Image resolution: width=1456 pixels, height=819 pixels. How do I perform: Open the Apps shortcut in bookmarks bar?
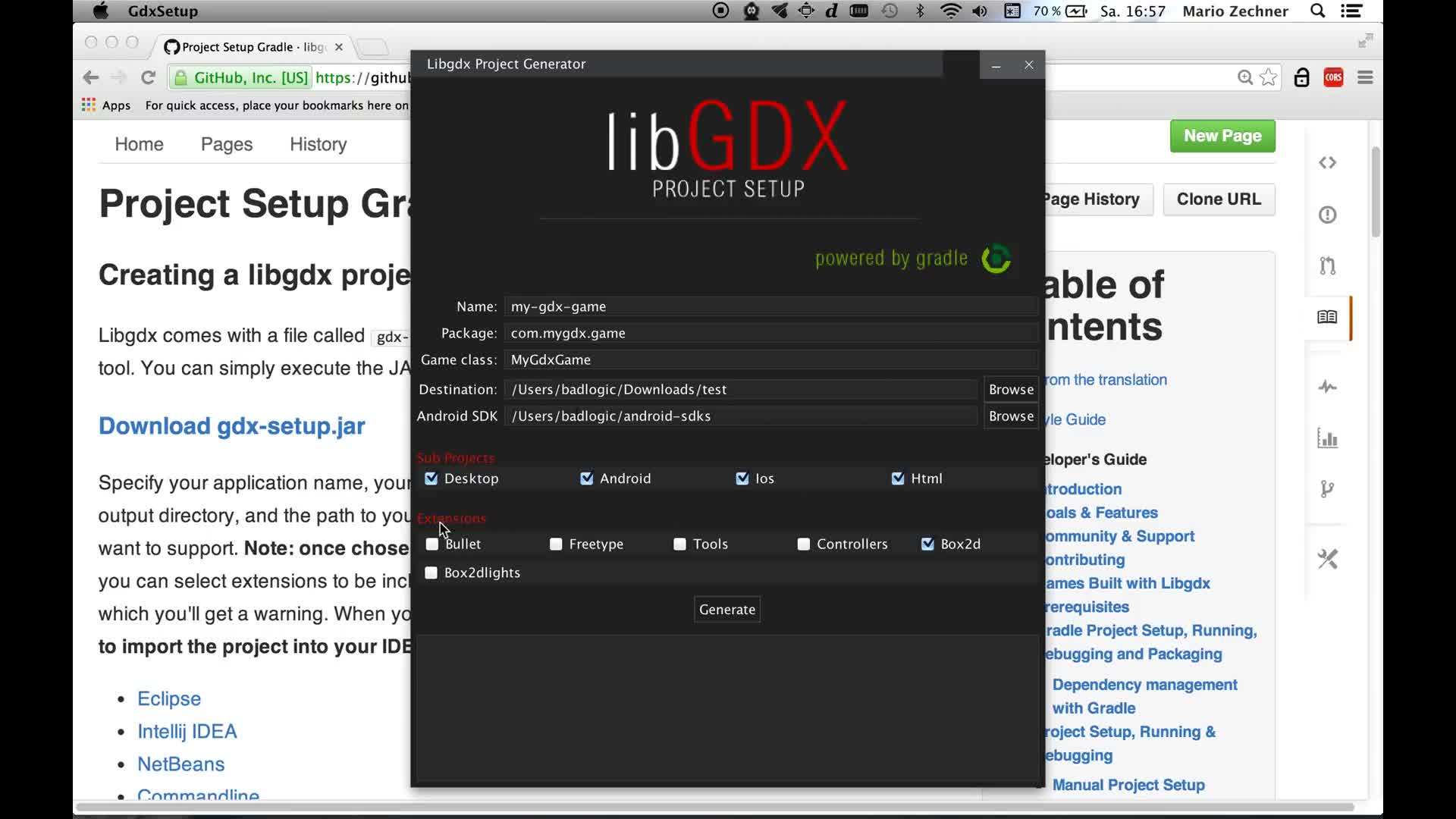tap(106, 105)
